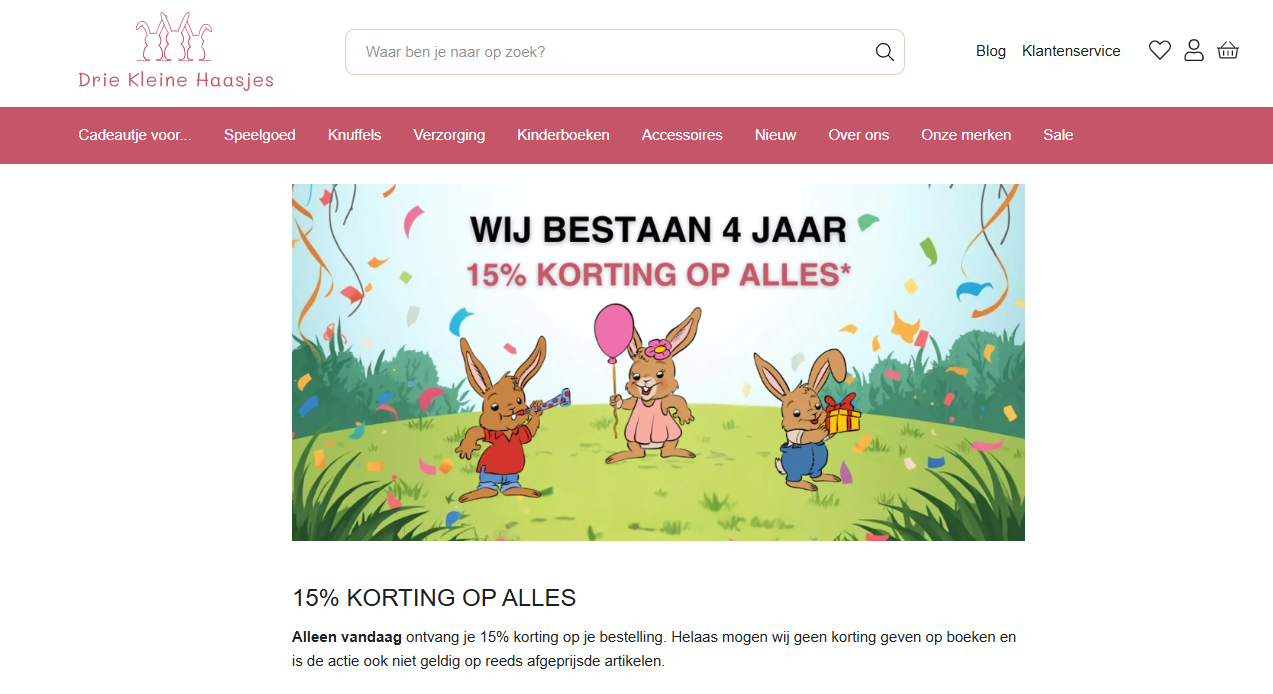Open the wishlist heart icon
This screenshot has height=694, width=1273.
tap(1159, 49)
